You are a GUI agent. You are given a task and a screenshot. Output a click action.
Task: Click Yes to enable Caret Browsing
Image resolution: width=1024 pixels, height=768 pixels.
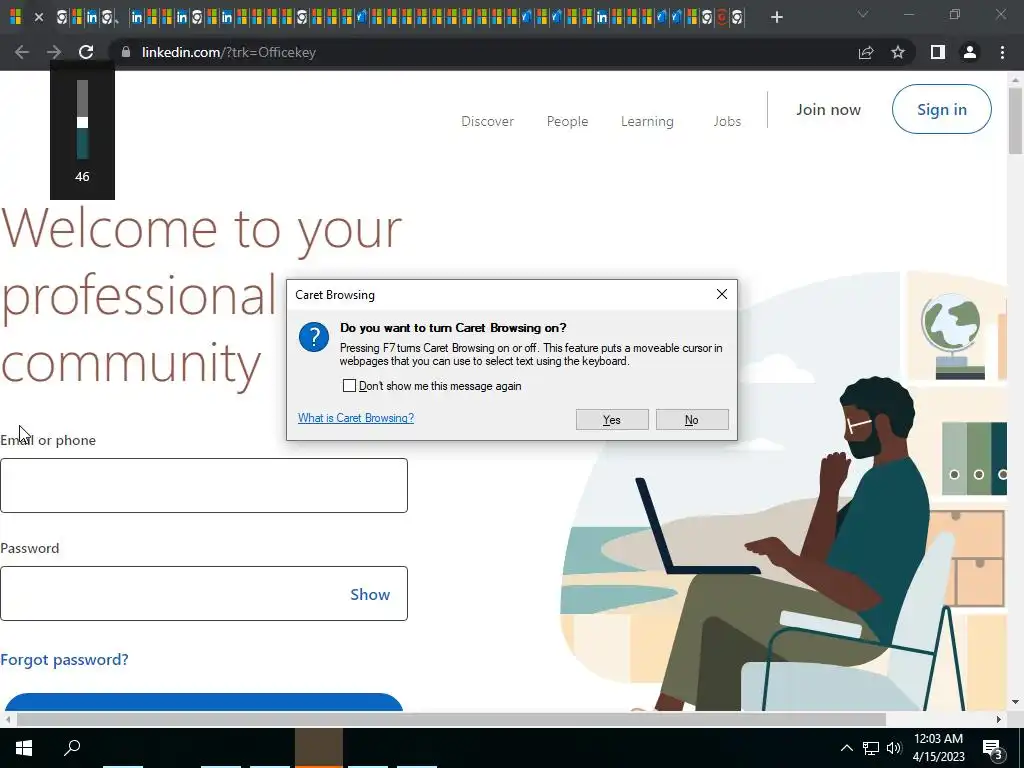point(612,420)
